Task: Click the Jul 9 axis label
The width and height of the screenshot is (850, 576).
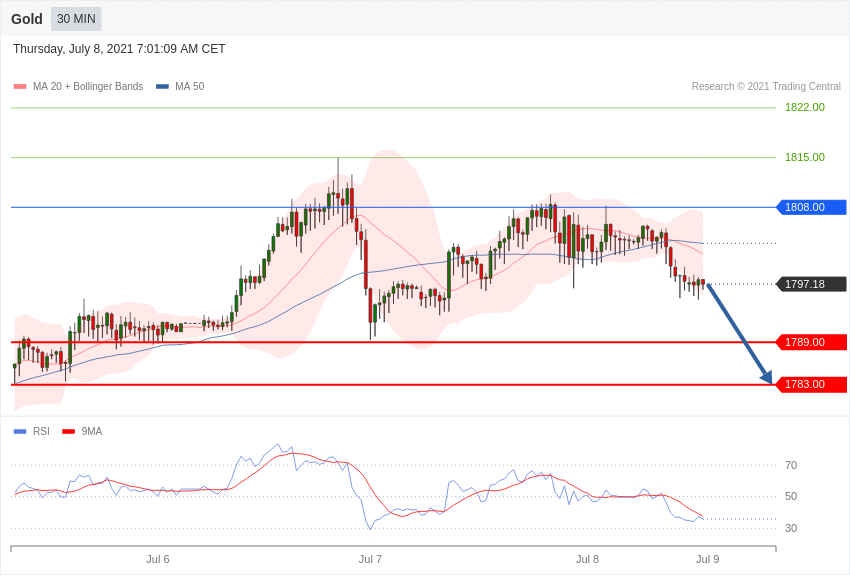Action: coord(707,559)
